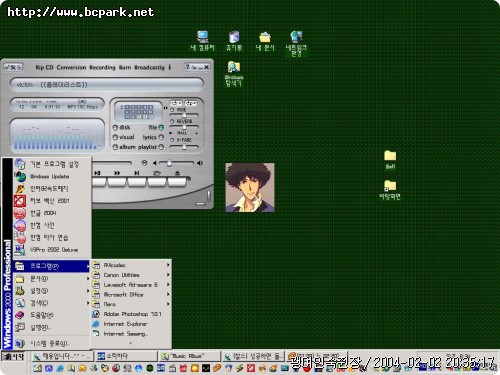This screenshot has height=375, width=500.
Task: Click the volume slider in player
Action: [x=176, y=163]
